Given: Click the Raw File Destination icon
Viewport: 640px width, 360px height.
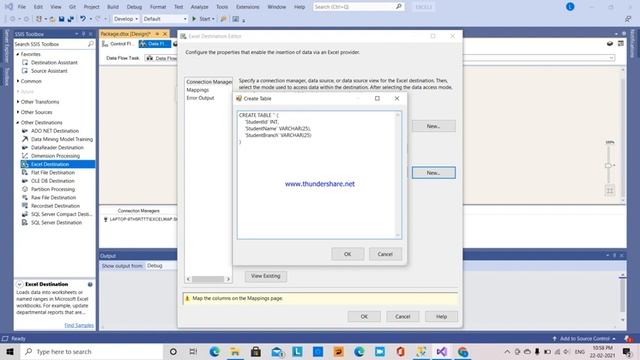Looking at the screenshot, I should [x=25, y=198].
